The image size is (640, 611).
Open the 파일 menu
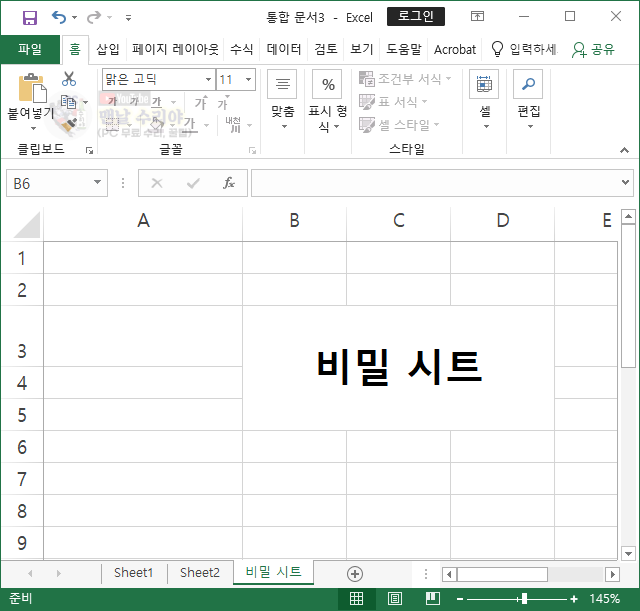pyautogui.click(x=30, y=49)
